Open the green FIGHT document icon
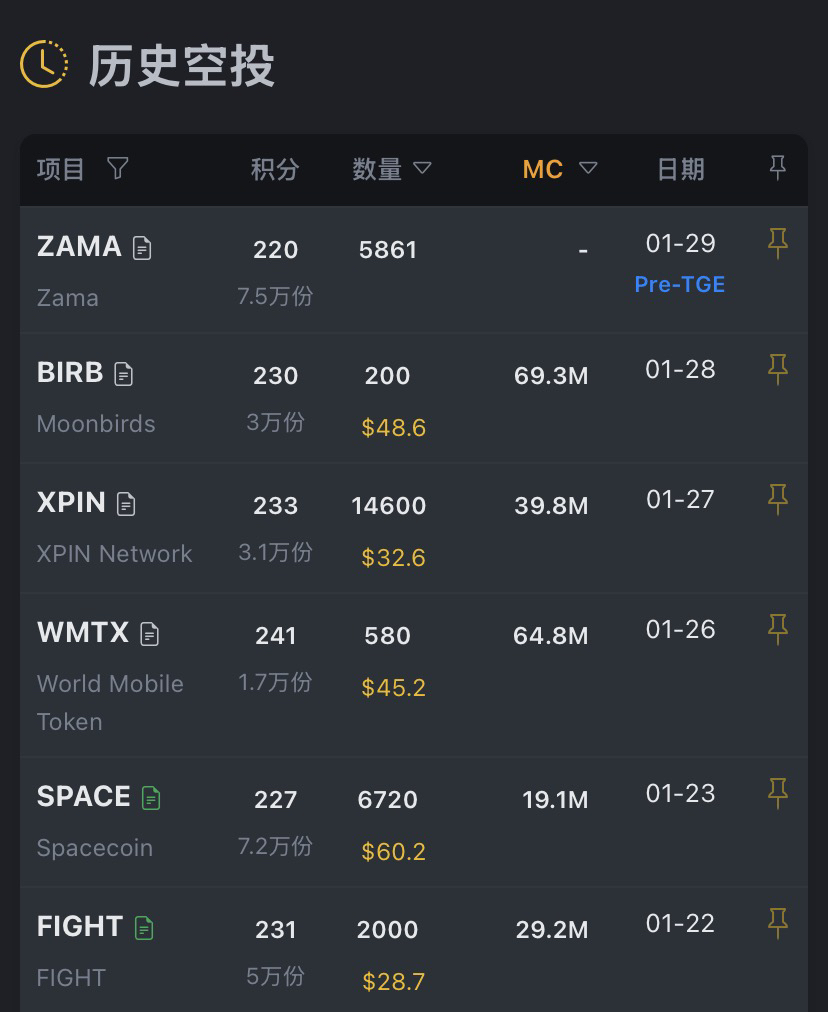 point(144,928)
